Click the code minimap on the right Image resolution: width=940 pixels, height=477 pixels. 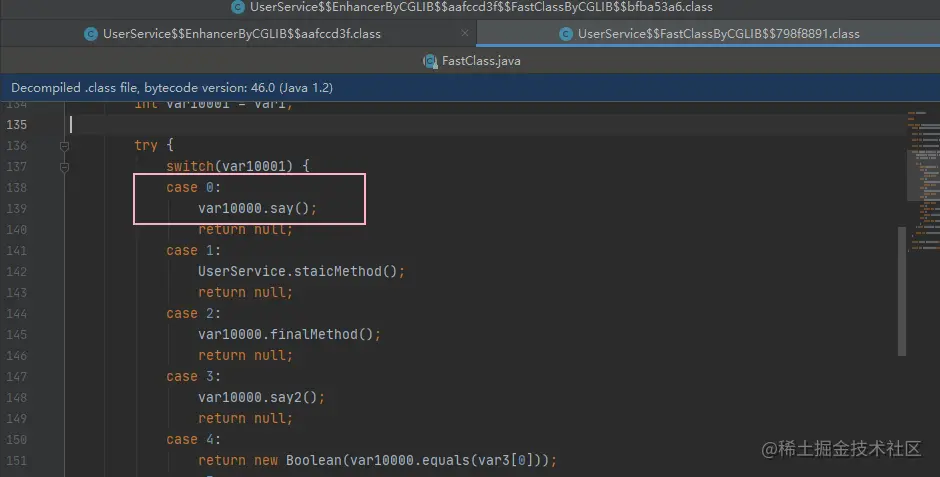tap(923, 180)
